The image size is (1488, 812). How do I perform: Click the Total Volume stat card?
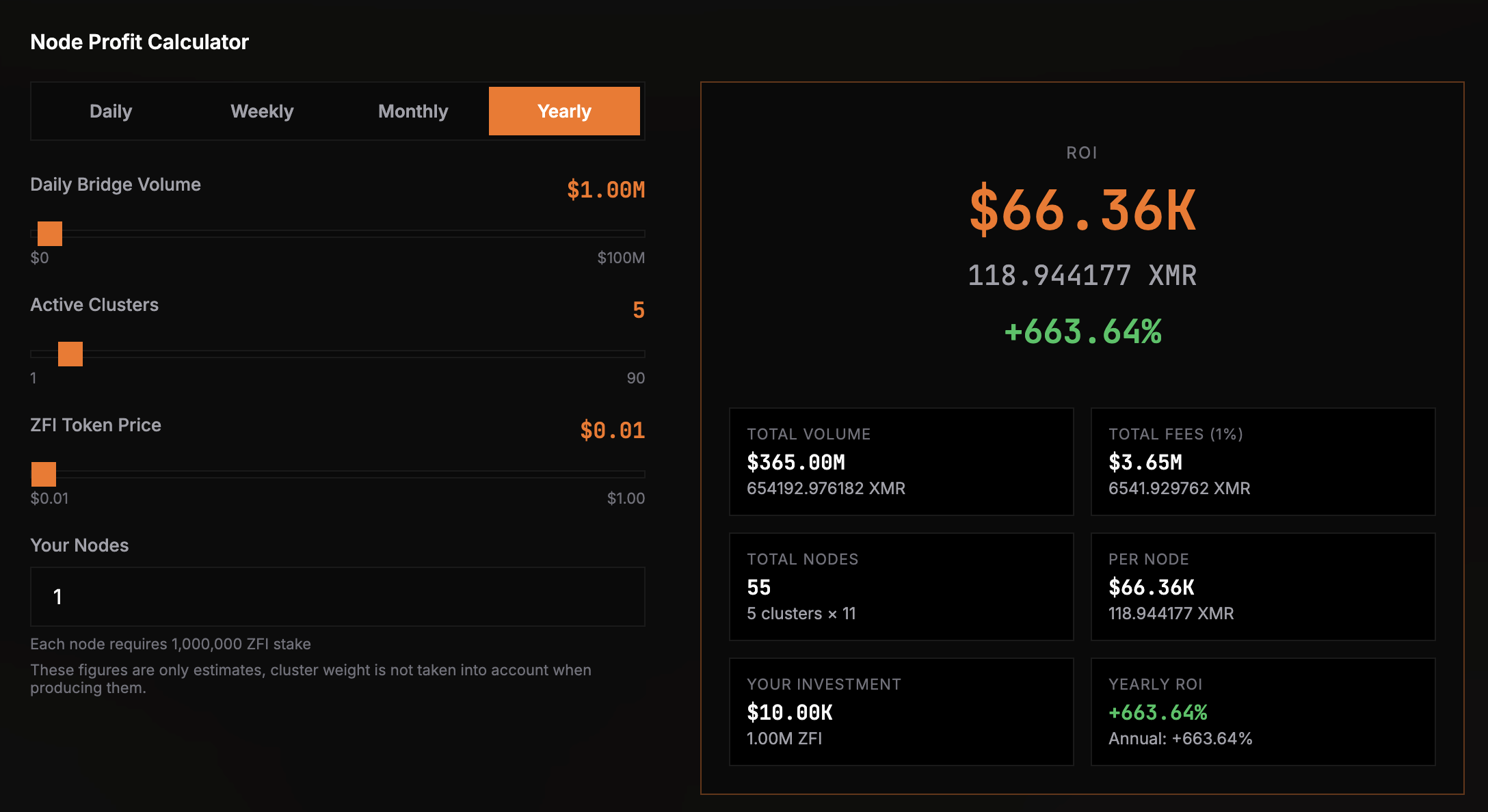coord(901,461)
